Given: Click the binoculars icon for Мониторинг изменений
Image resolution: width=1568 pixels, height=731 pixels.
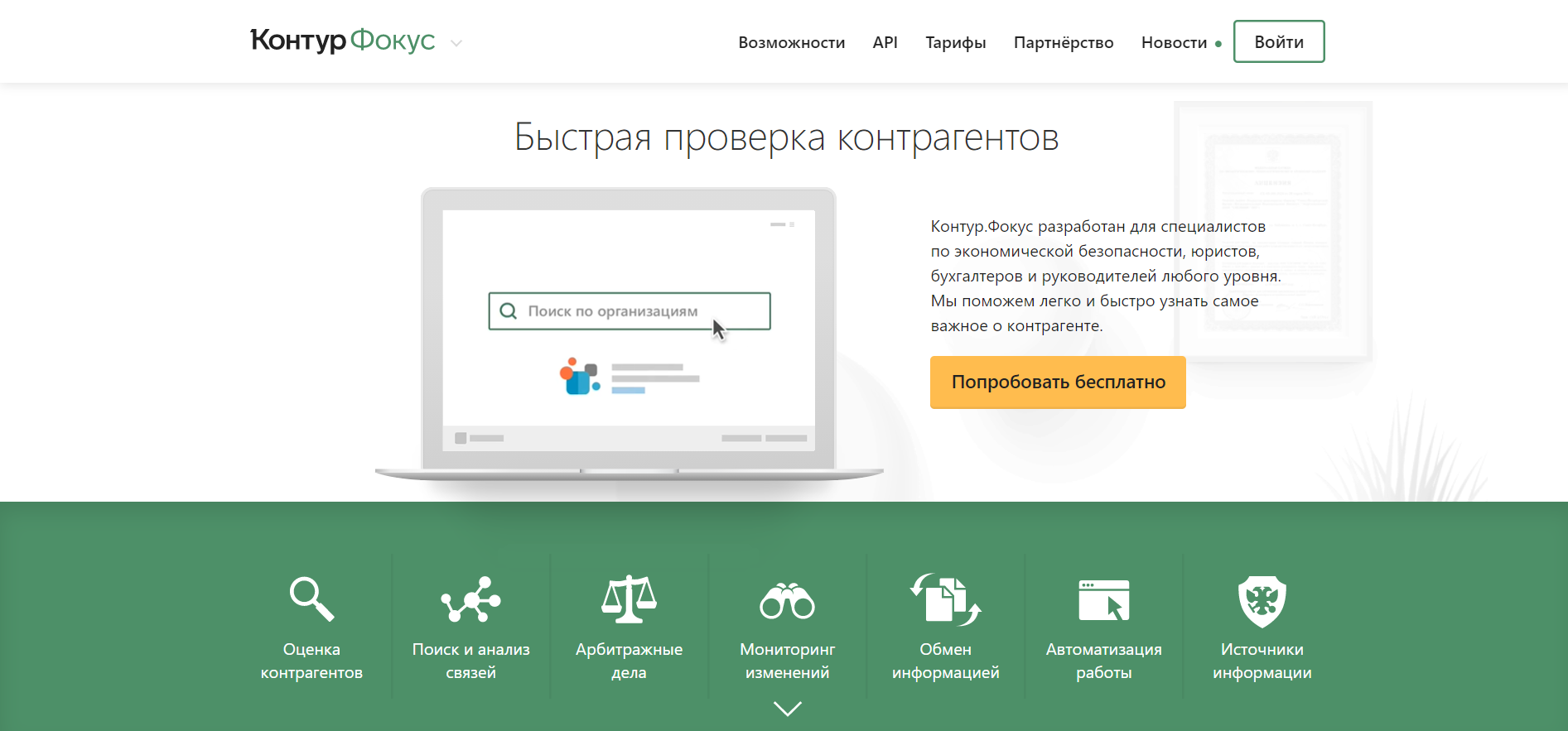Looking at the screenshot, I should pyautogui.click(x=787, y=601).
